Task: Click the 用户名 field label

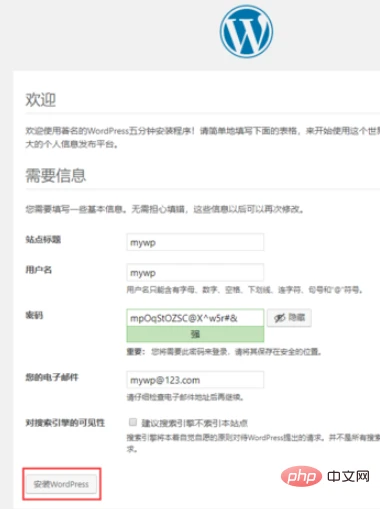Action: (x=39, y=270)
